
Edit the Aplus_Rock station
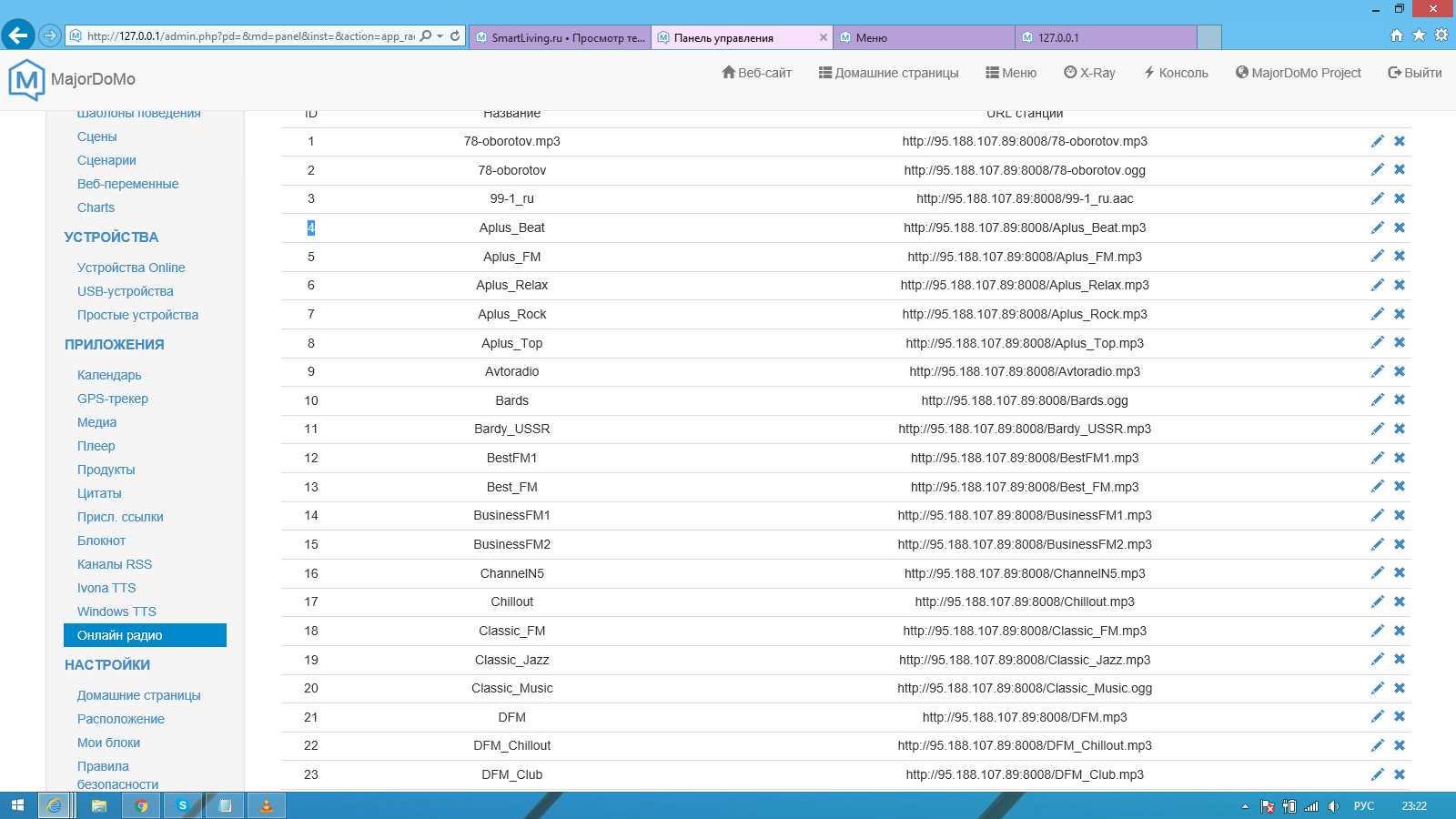coord(1378,314)
